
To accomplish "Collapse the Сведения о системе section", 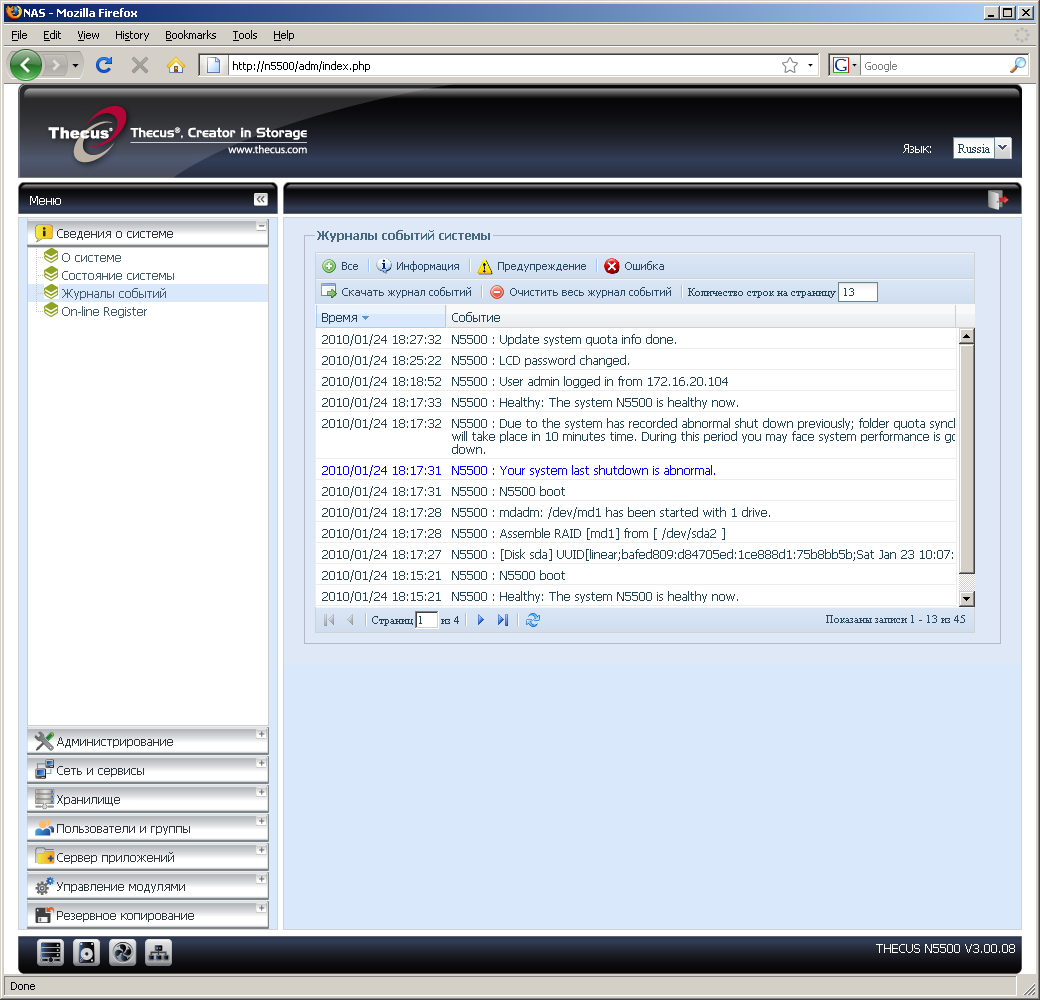I will (261, 226).
